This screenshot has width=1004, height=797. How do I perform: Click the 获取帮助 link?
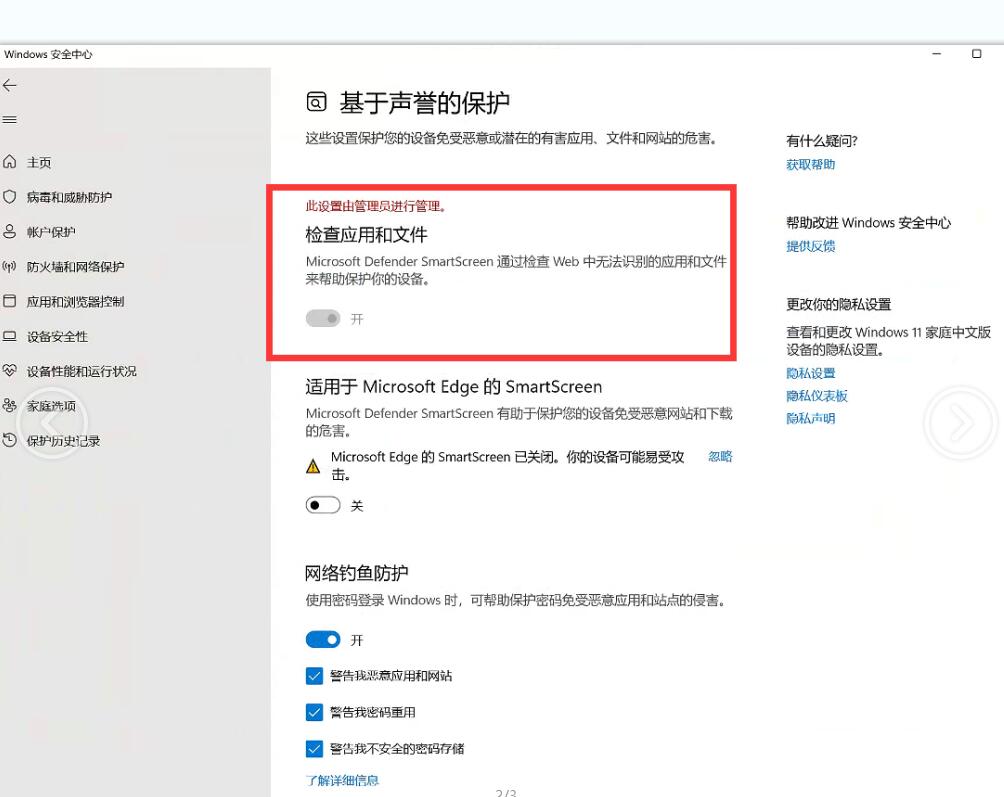click(x=810, y=165)
